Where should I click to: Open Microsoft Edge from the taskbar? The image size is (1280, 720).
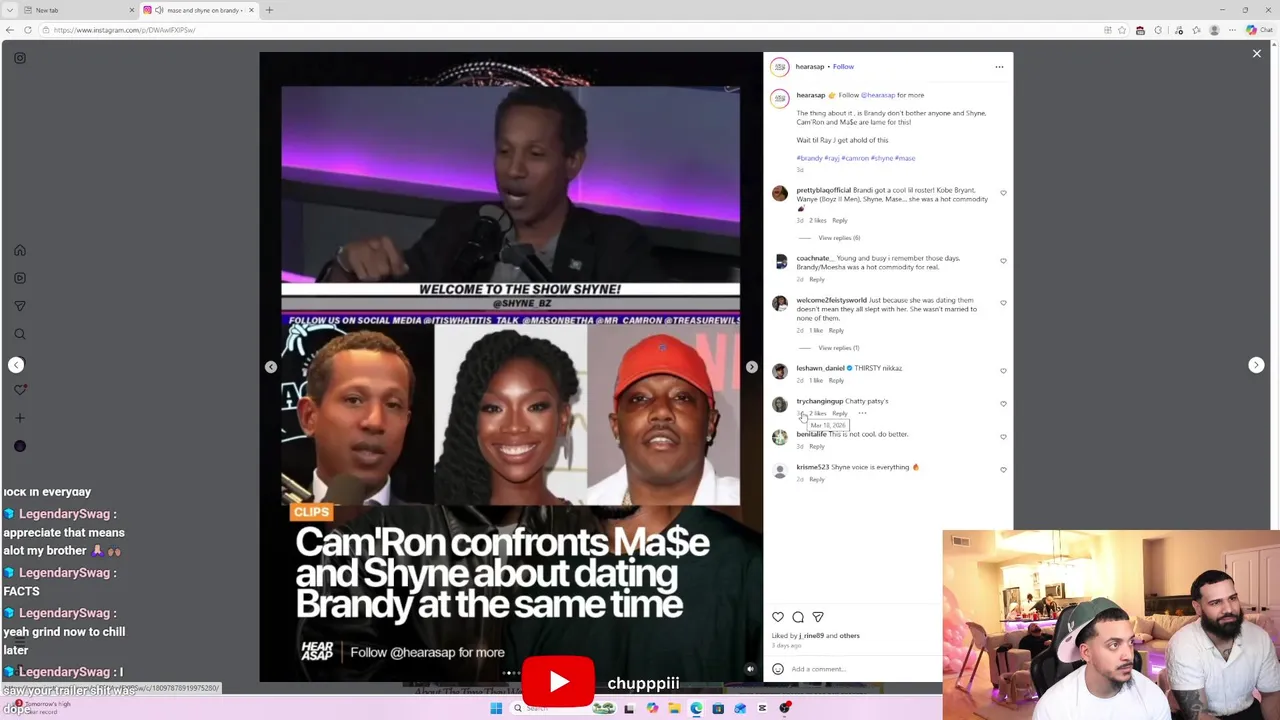[x=696, y=708]
